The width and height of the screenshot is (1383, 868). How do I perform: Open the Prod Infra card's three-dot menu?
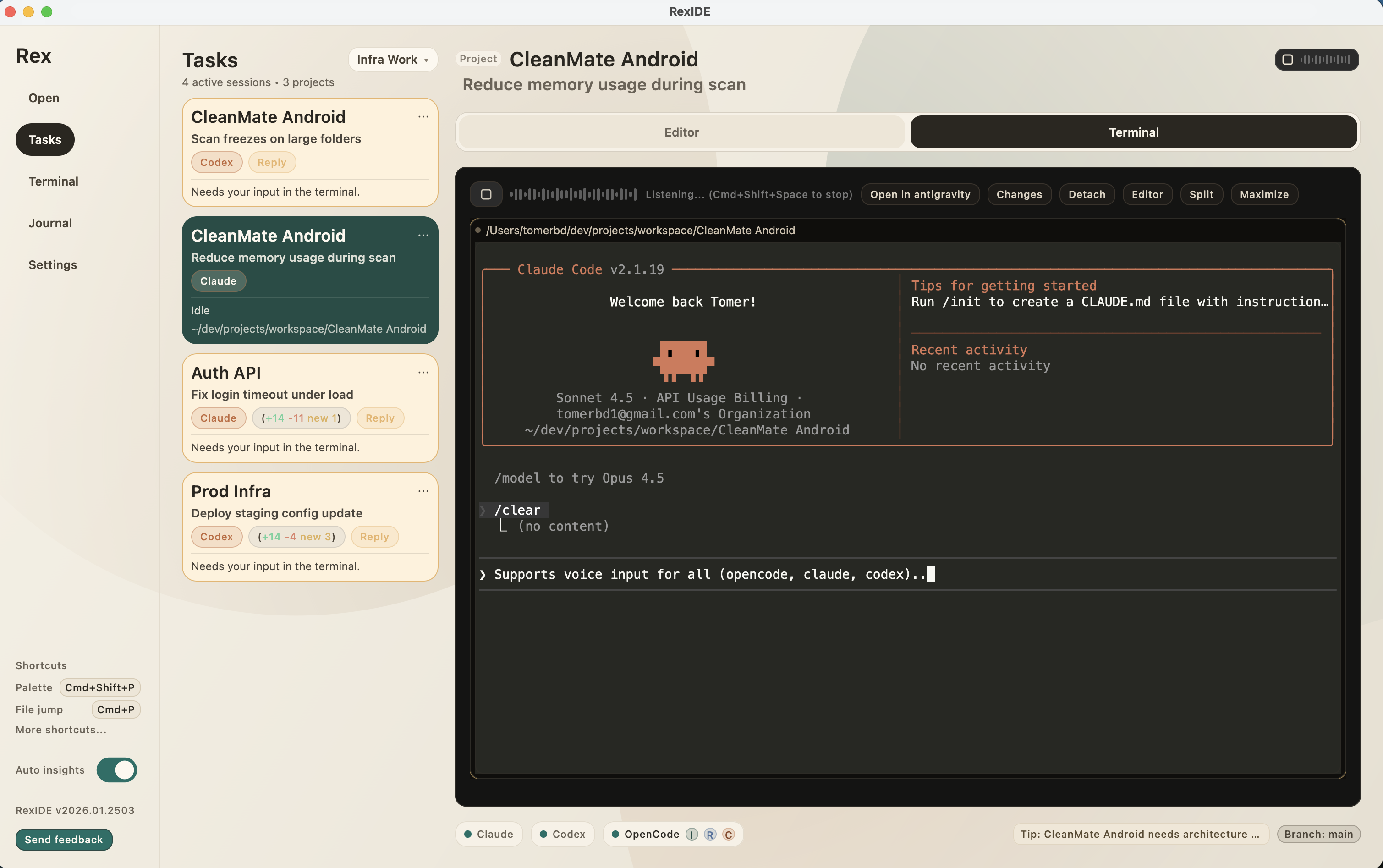click(x=423, y=491)
